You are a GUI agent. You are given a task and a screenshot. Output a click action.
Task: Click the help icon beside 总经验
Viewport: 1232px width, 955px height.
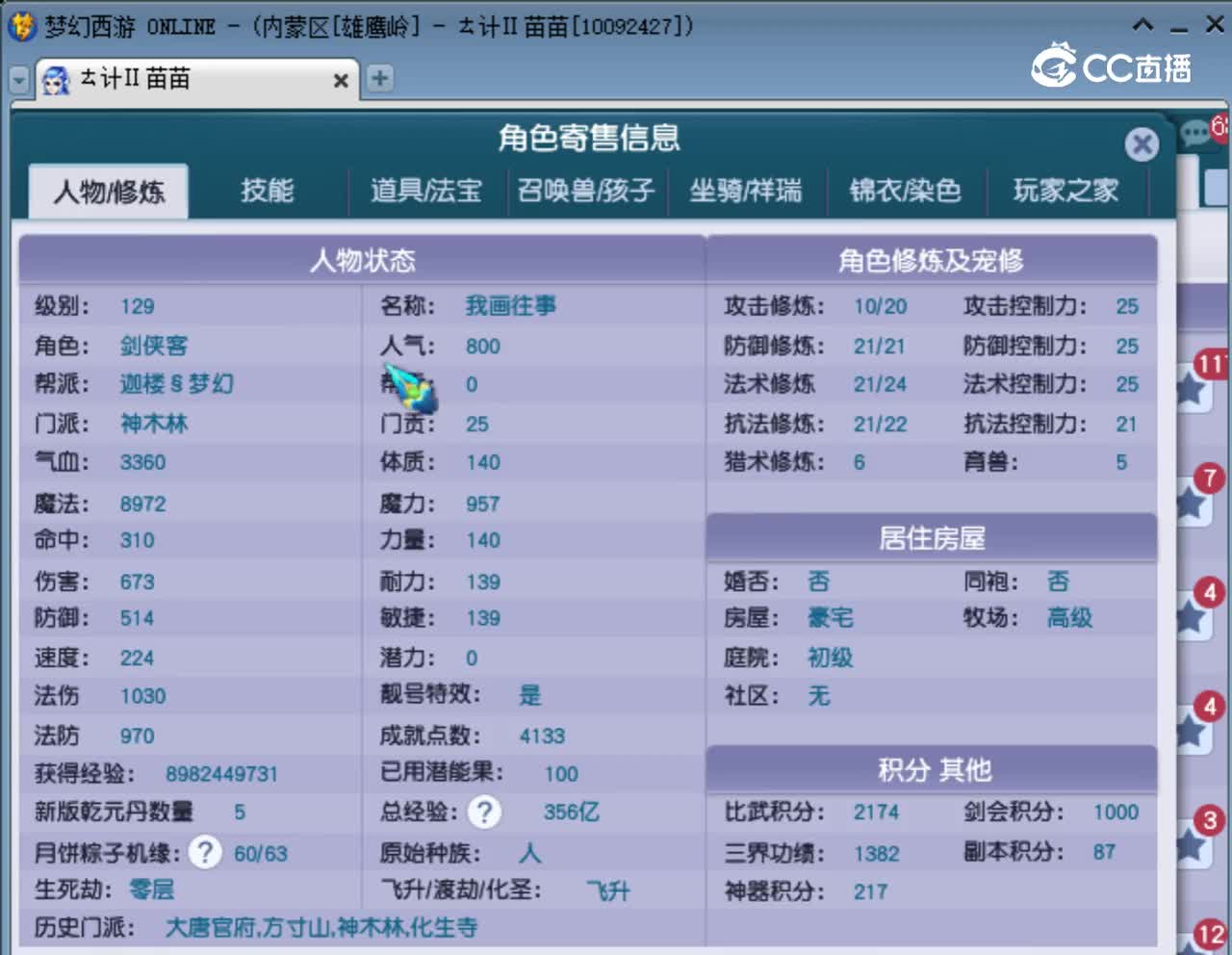(x=484, y=813)
